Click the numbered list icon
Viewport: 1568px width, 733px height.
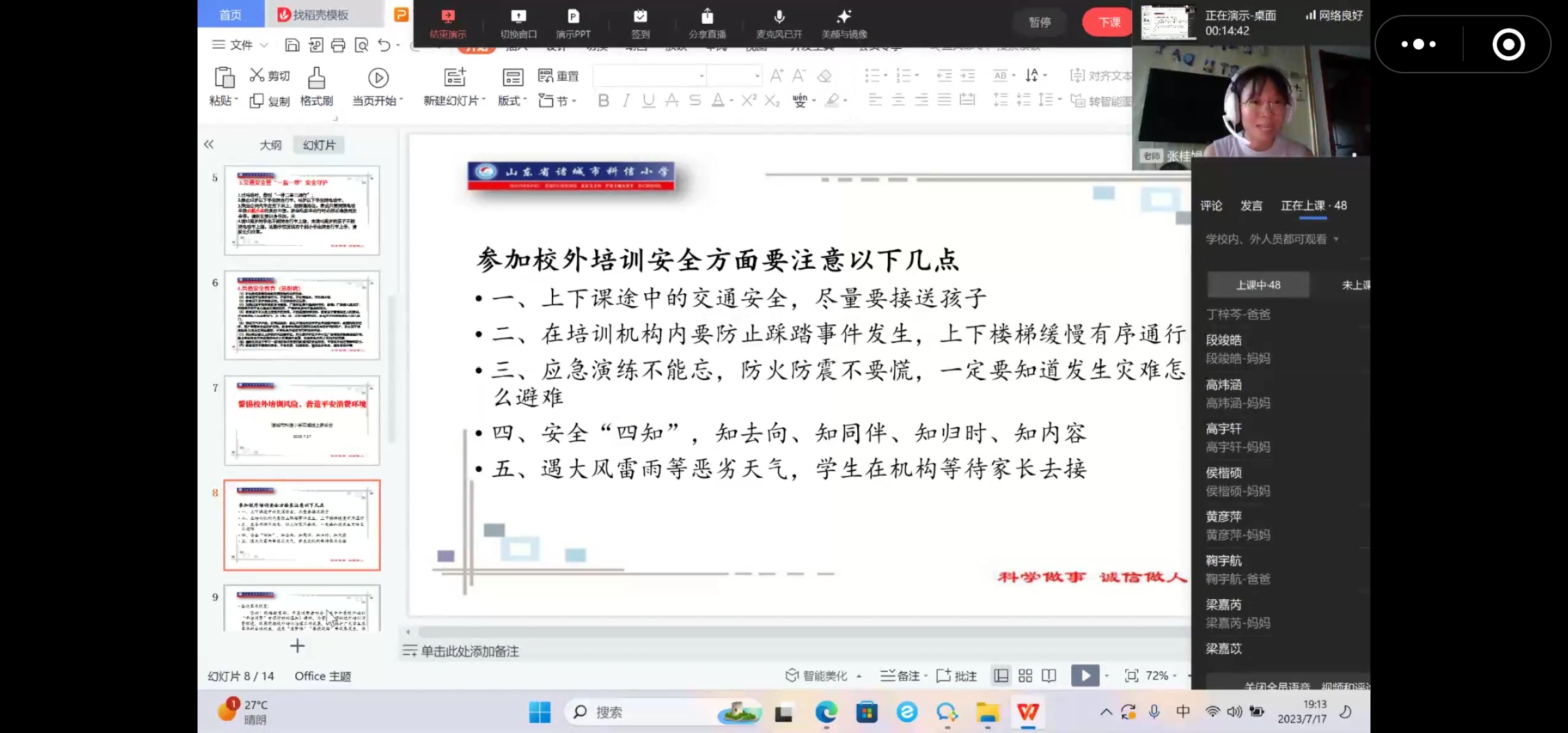pos(903,75)
